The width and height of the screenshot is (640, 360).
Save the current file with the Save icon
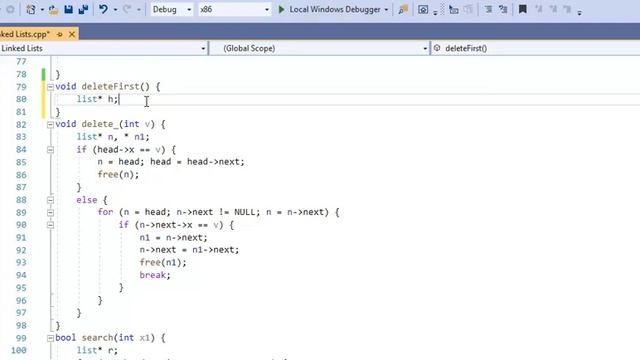click(x=69, y=9)
